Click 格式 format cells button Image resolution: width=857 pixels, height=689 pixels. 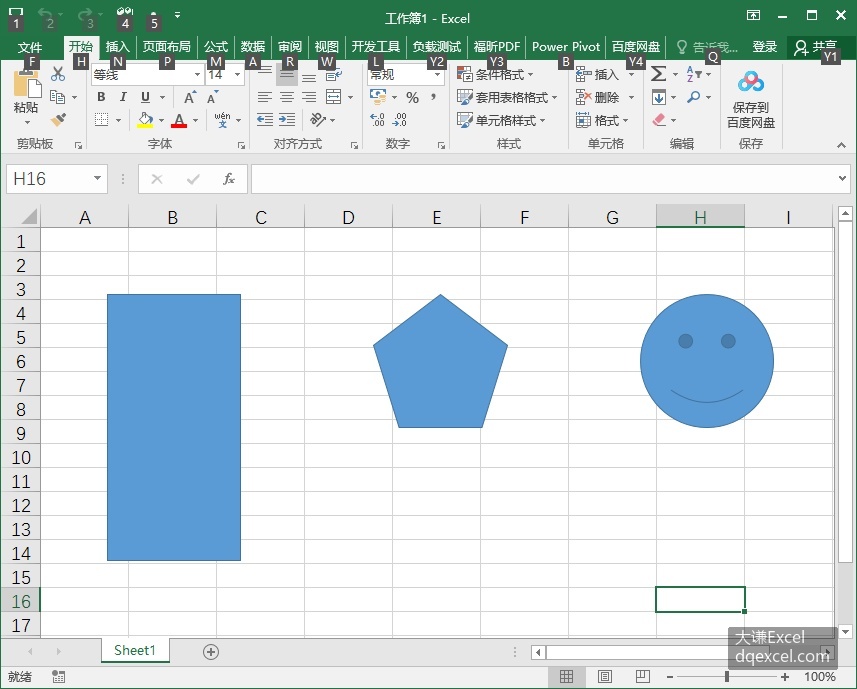(602, 120)
